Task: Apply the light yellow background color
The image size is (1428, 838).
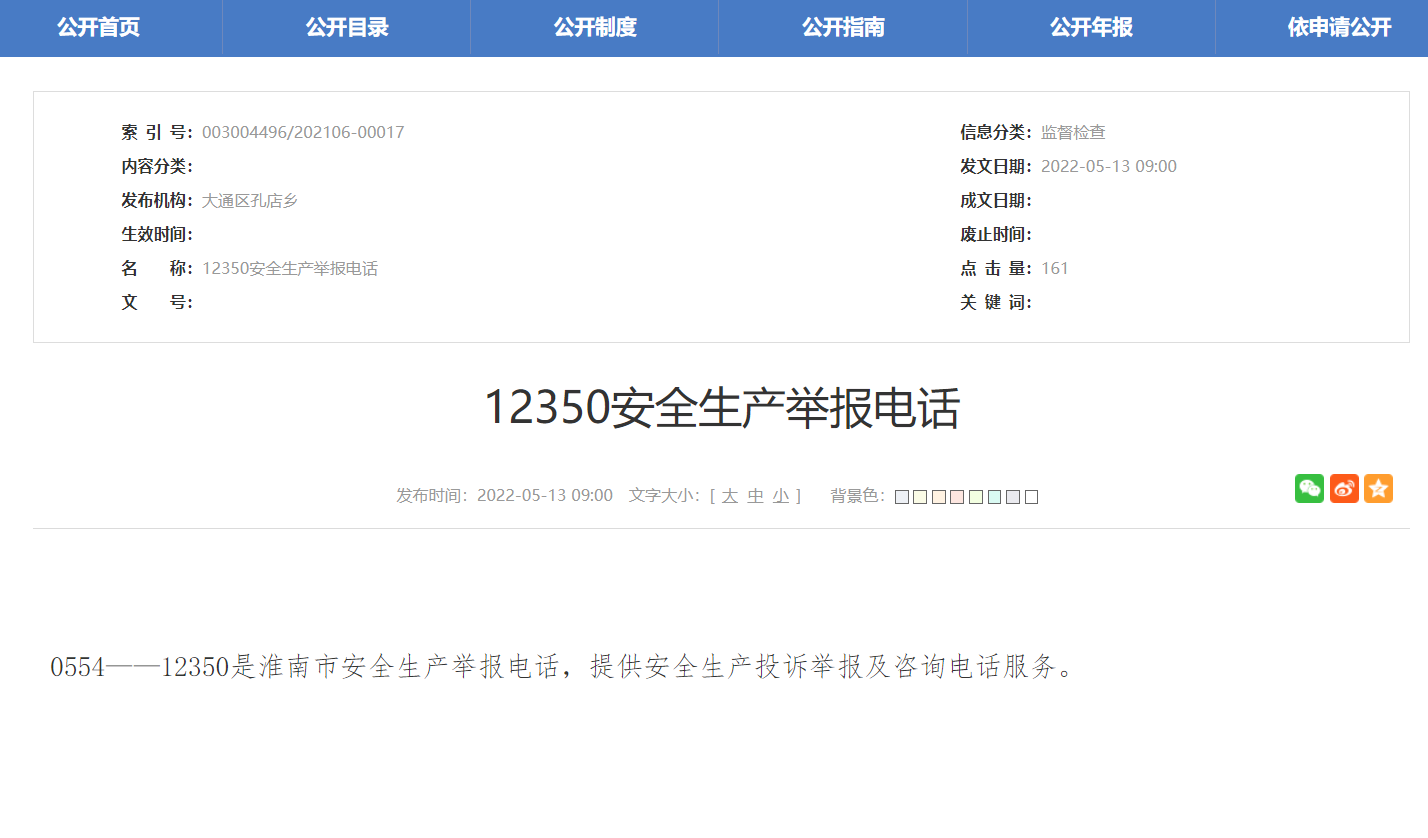Action: pos(920,496)
